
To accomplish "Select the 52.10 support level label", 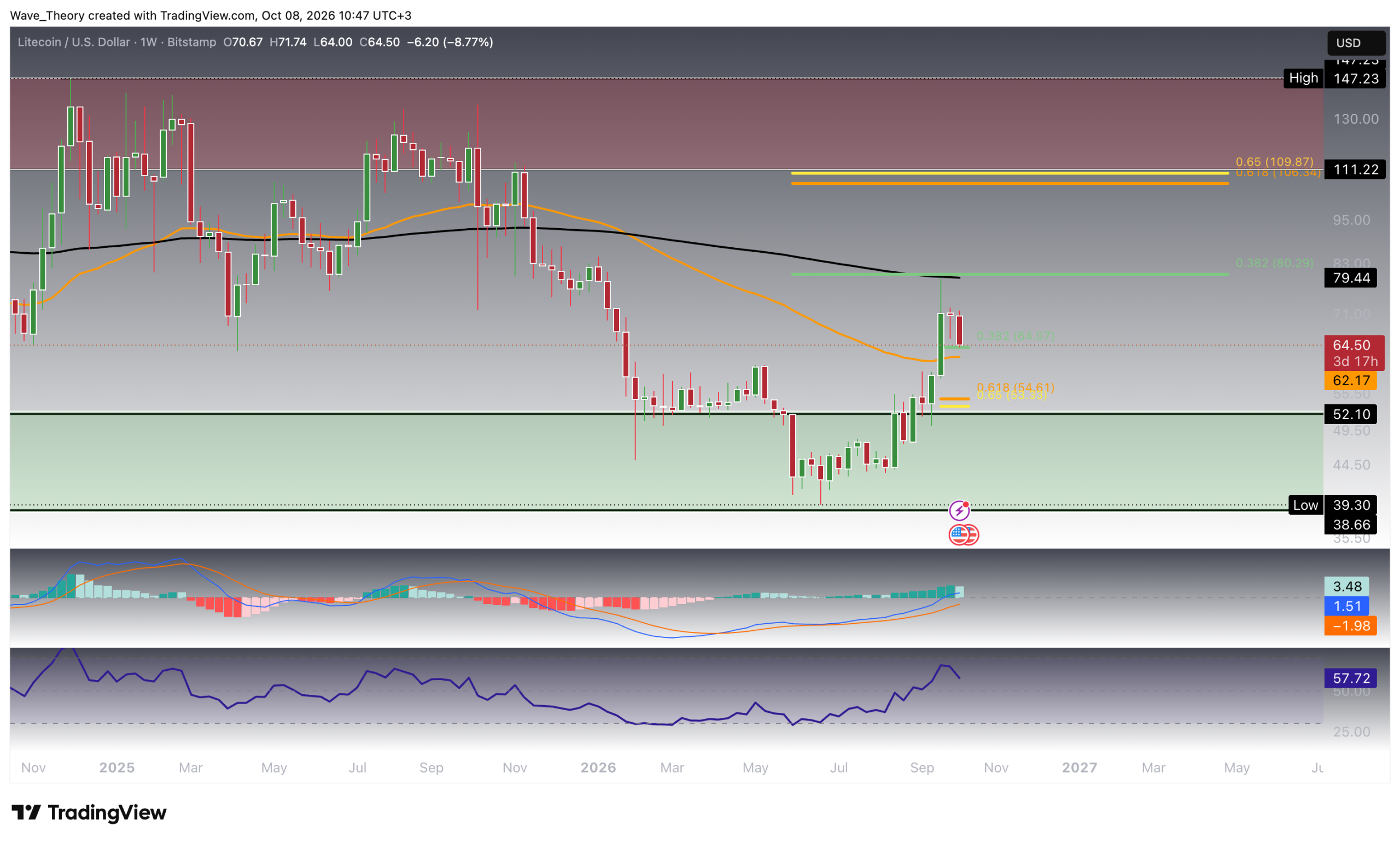I will pos(1350,414).
